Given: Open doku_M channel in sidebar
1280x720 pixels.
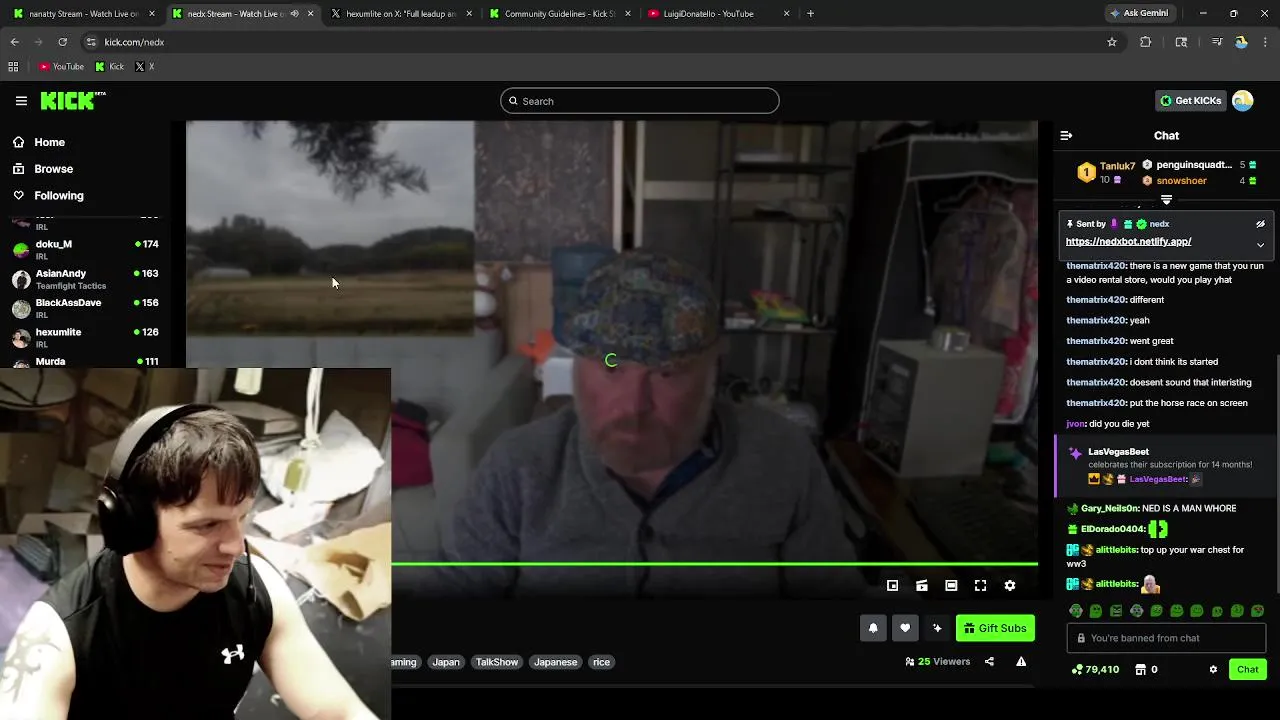Looking at the screenshot, I should (85, 249).
